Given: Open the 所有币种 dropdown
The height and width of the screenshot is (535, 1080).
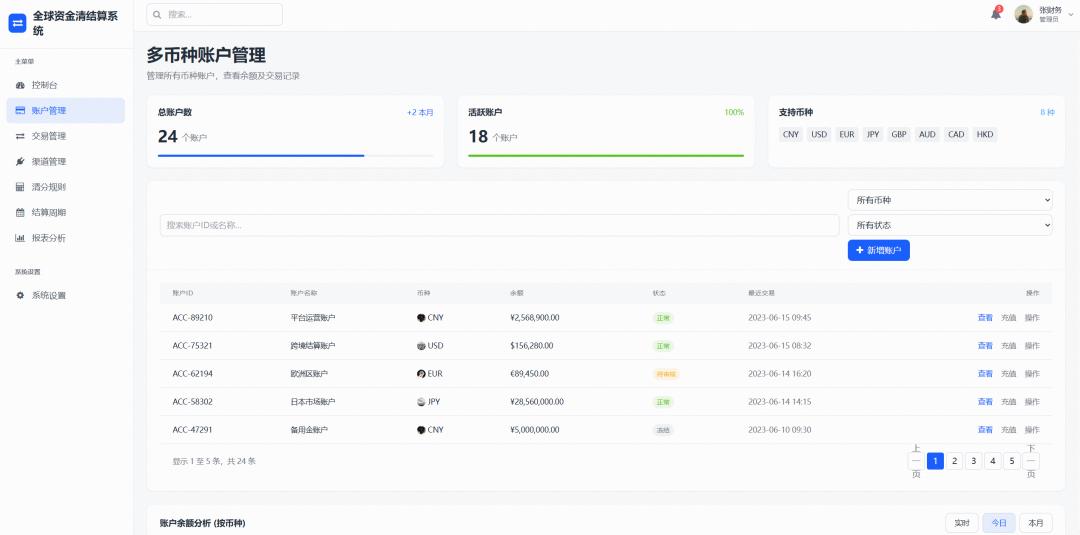Looking at the screenshot, I should coord(950,200).
